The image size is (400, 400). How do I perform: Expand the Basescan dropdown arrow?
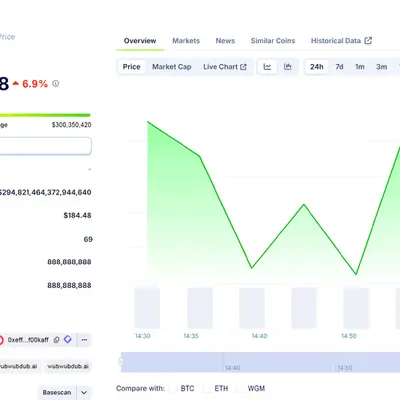pyautogui.click(x=84, y=393)
